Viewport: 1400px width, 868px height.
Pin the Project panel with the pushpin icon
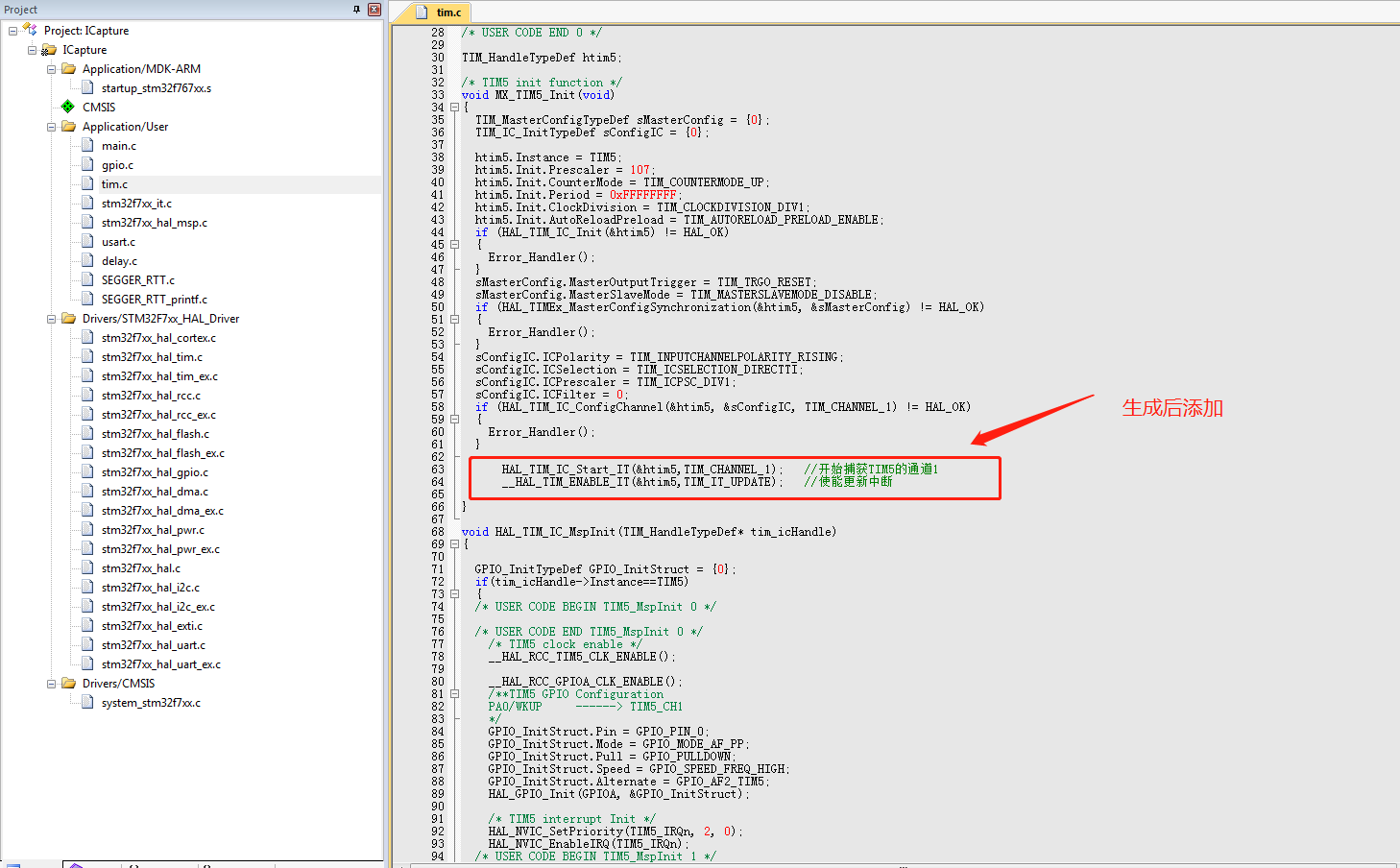(x=356, y=10)
